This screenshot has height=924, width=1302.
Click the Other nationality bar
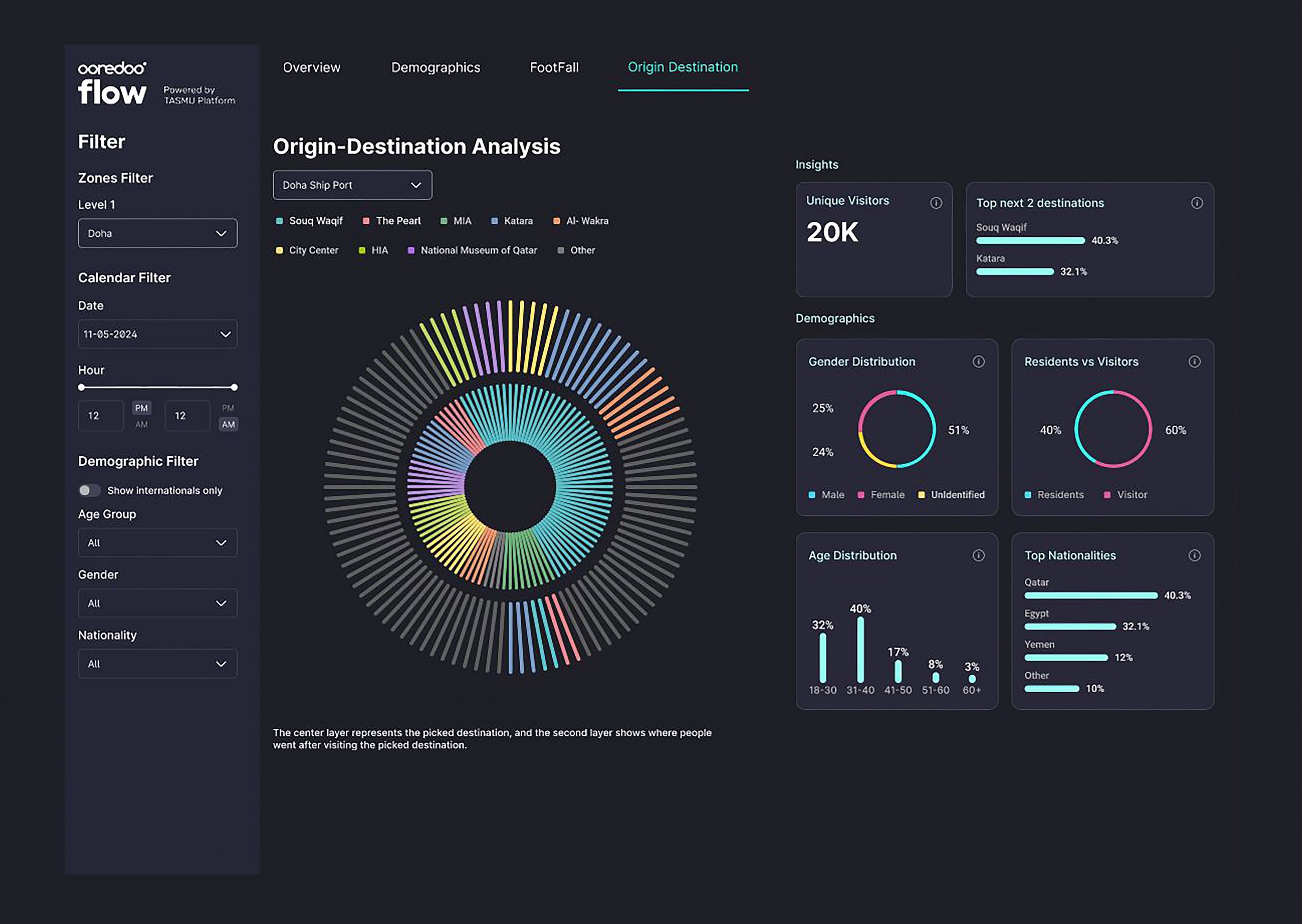click(1052, 689)
